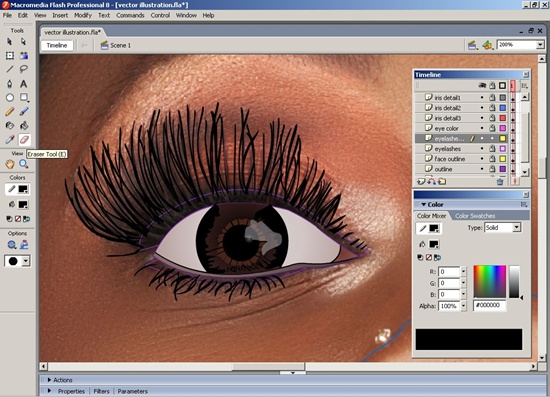Image resolution: width=550 pixels, height=397 pixels.
Task: Open the Alpha value dropdown
Action: point(463,306)
